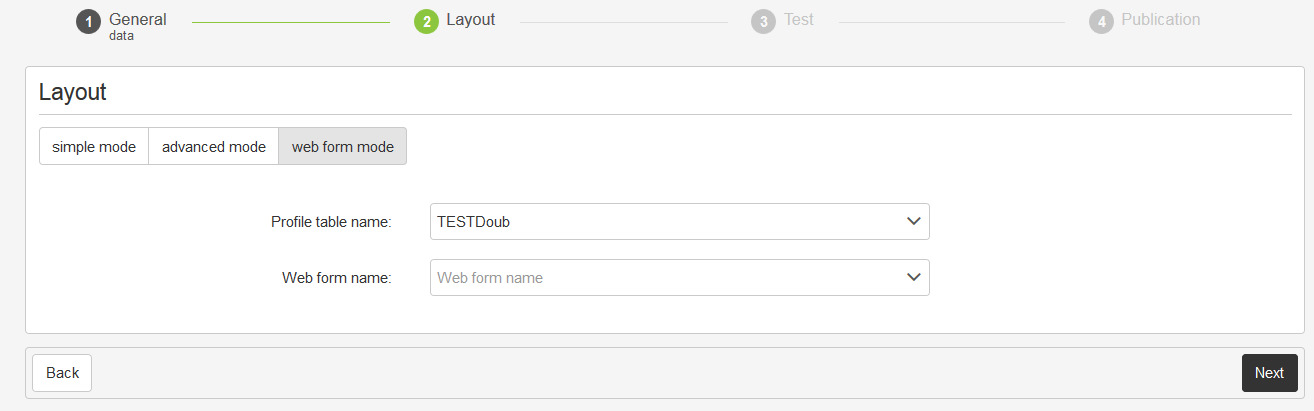The image size is (1314, 411).
Task: Click the step 1 circle icon
Action: click(x=88, y=22)
